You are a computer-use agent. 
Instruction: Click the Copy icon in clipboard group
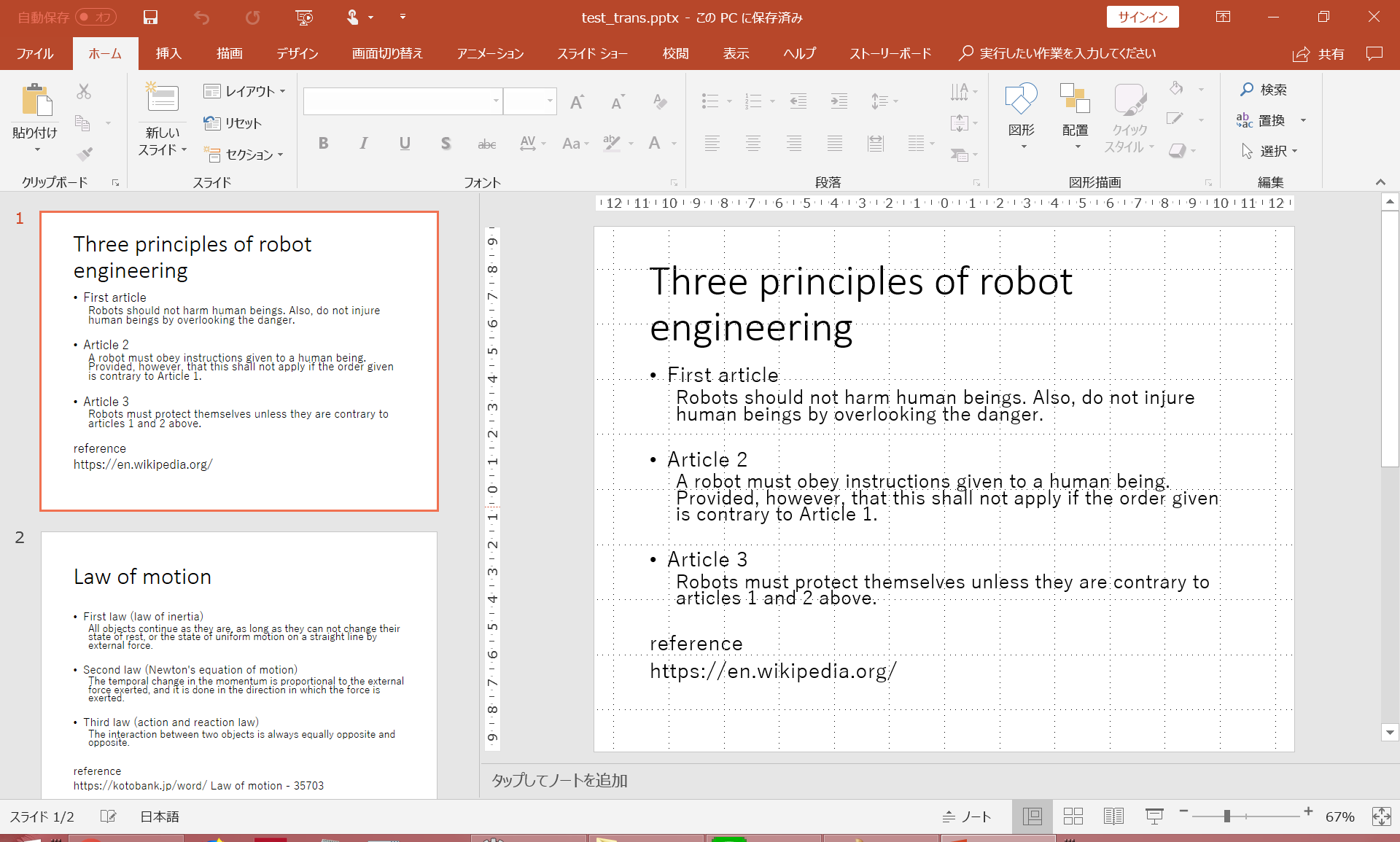(x=83, y=122)
